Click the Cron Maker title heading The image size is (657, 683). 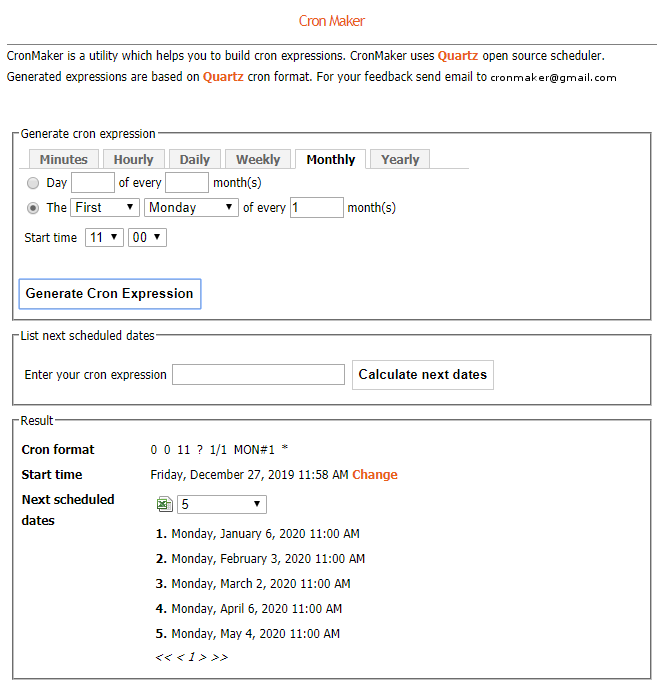pyautogui.click(x=332, y=21)
